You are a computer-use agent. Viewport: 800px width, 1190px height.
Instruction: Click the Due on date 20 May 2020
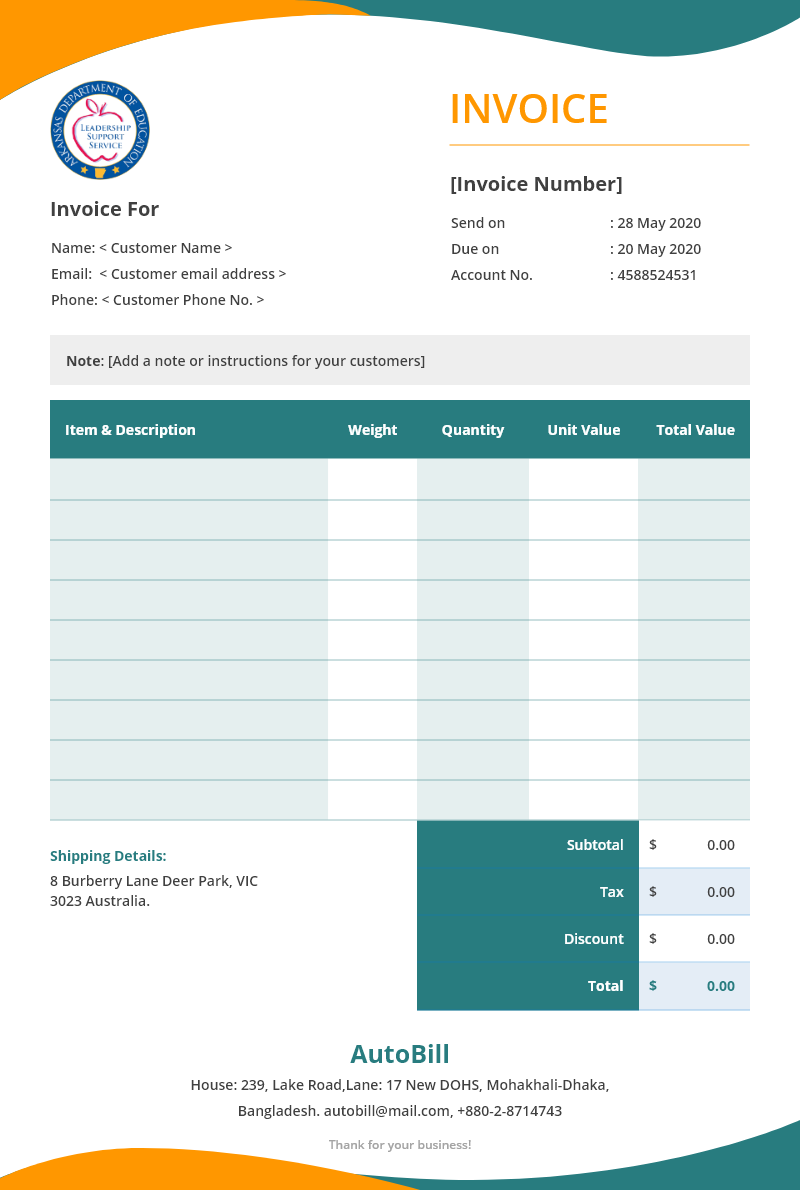pyautogui.click(x=659, y=249)
